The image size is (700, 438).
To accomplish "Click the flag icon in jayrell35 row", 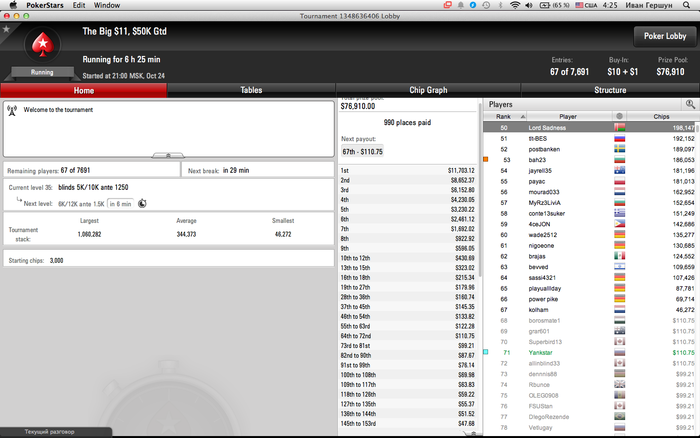I will pos(619,171).
